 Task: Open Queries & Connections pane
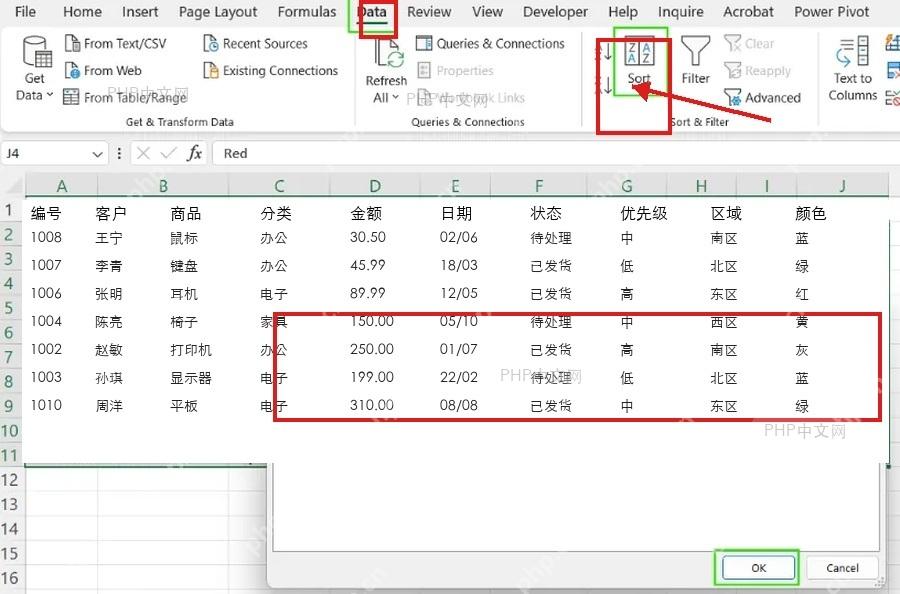[490, 44]
